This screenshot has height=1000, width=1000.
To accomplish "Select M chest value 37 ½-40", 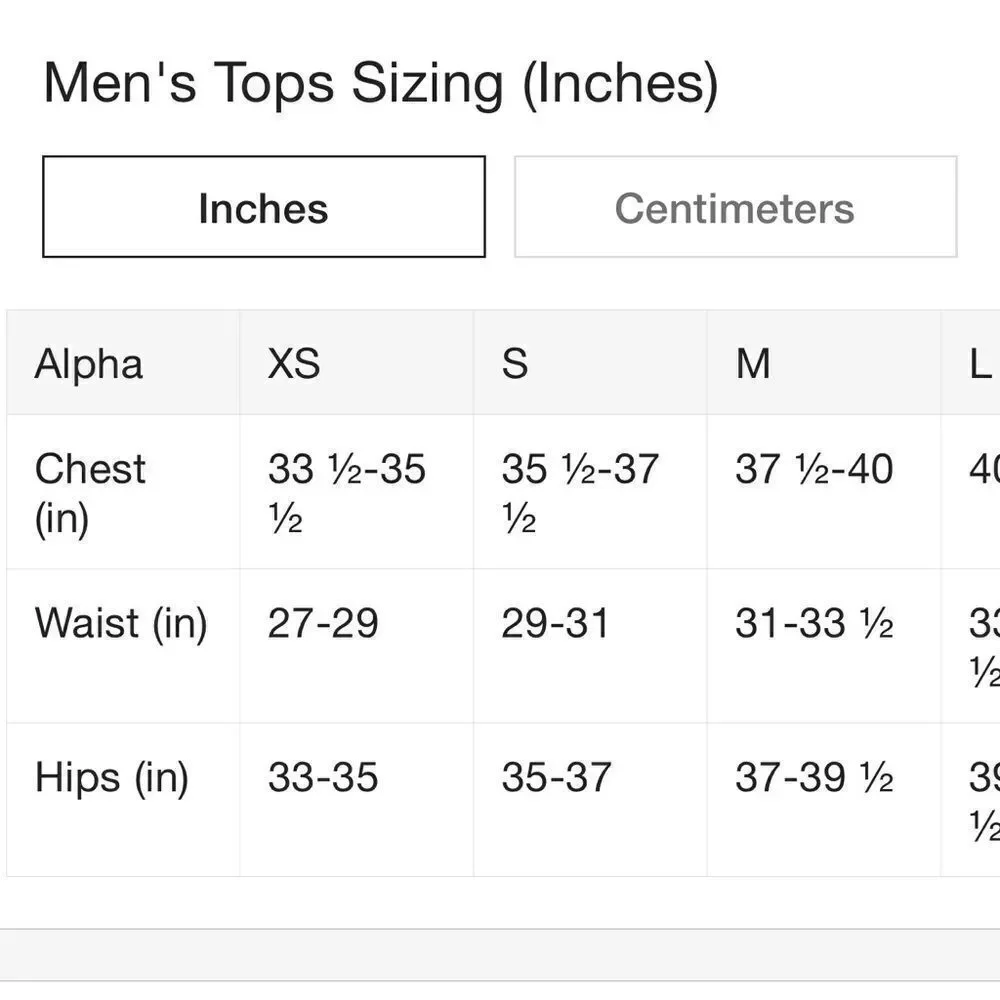I will coord(814,469).
